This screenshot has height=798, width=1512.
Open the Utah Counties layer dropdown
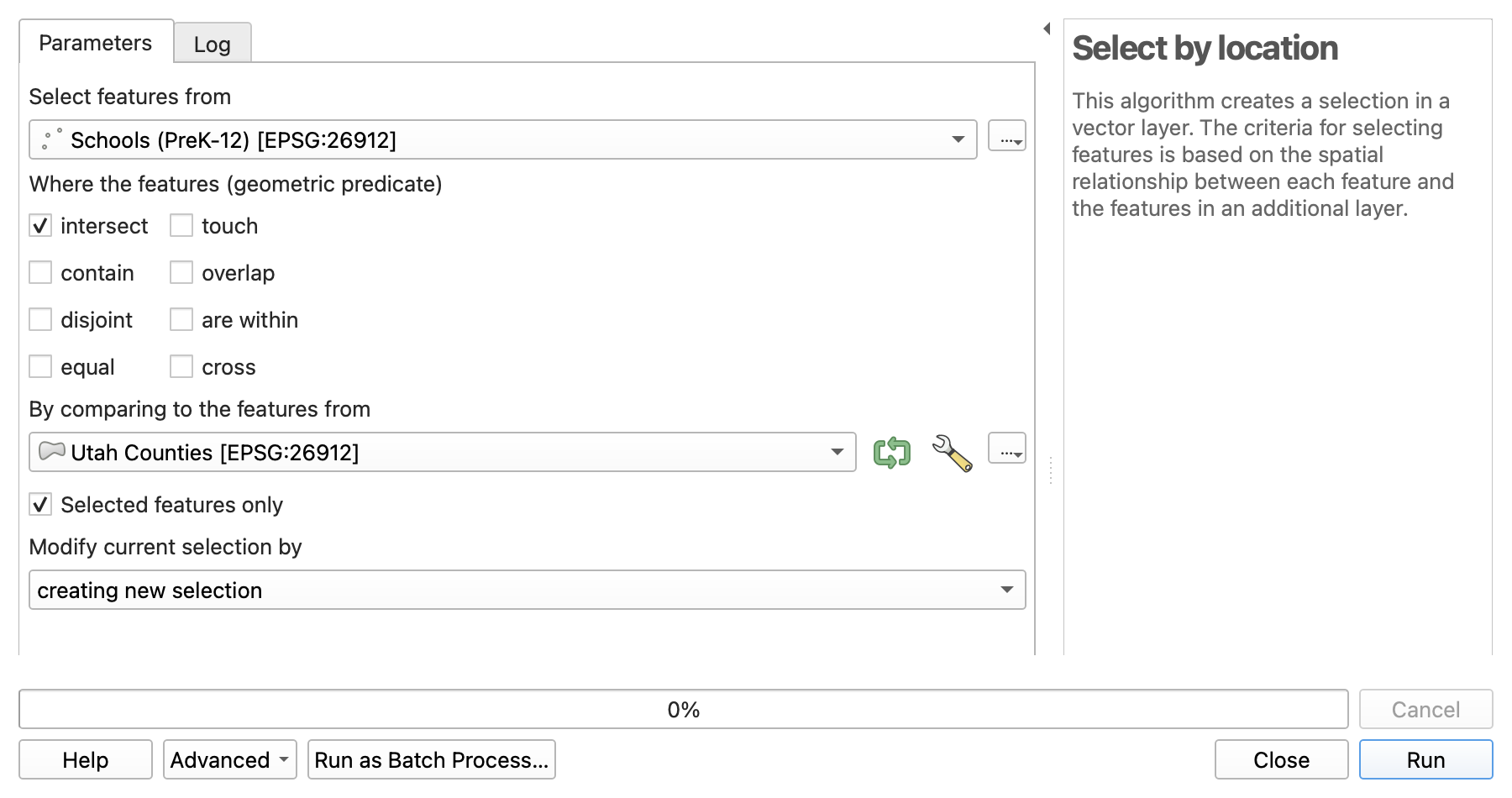pos(443,452)
